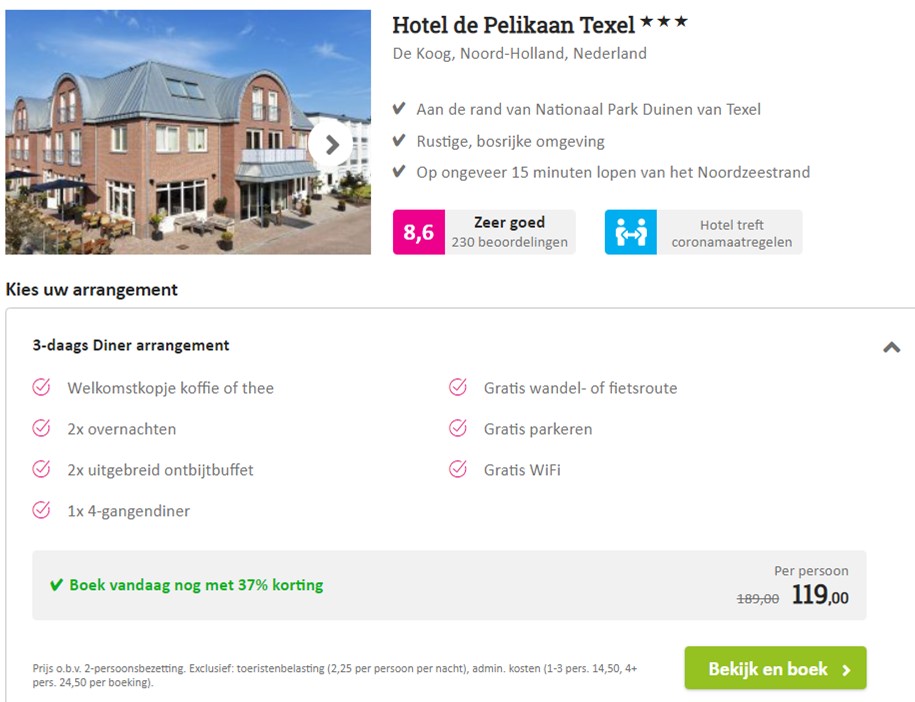Viewport: 915px width, 702px height.
Task: Click the checkmark beside 1x 4-gangendiner
Action: 43,511
